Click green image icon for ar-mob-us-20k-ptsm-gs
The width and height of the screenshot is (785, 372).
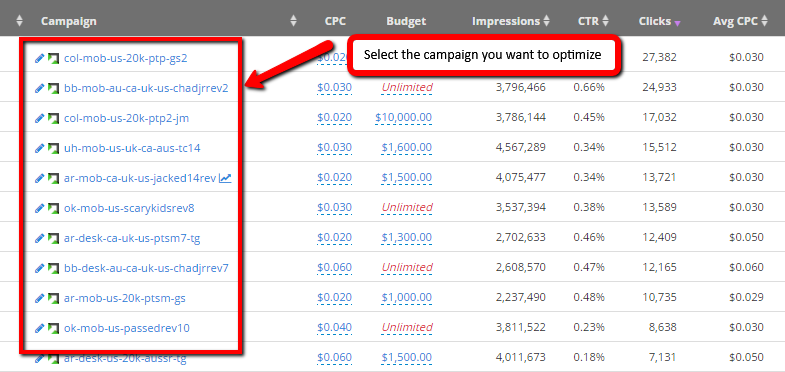(x=54, y=298)
